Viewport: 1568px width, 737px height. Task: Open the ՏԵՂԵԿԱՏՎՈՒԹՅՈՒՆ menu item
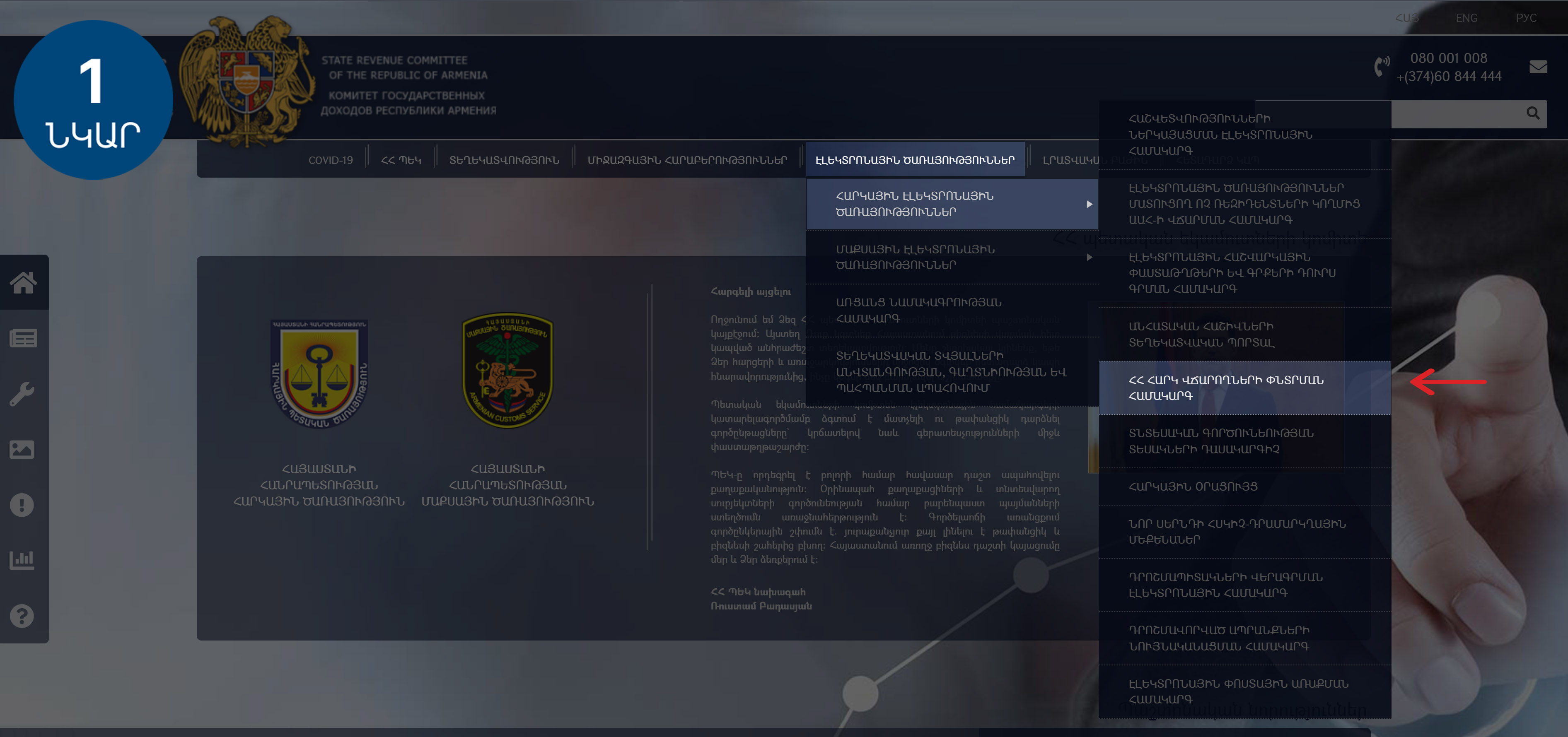(x=504, y=160)
